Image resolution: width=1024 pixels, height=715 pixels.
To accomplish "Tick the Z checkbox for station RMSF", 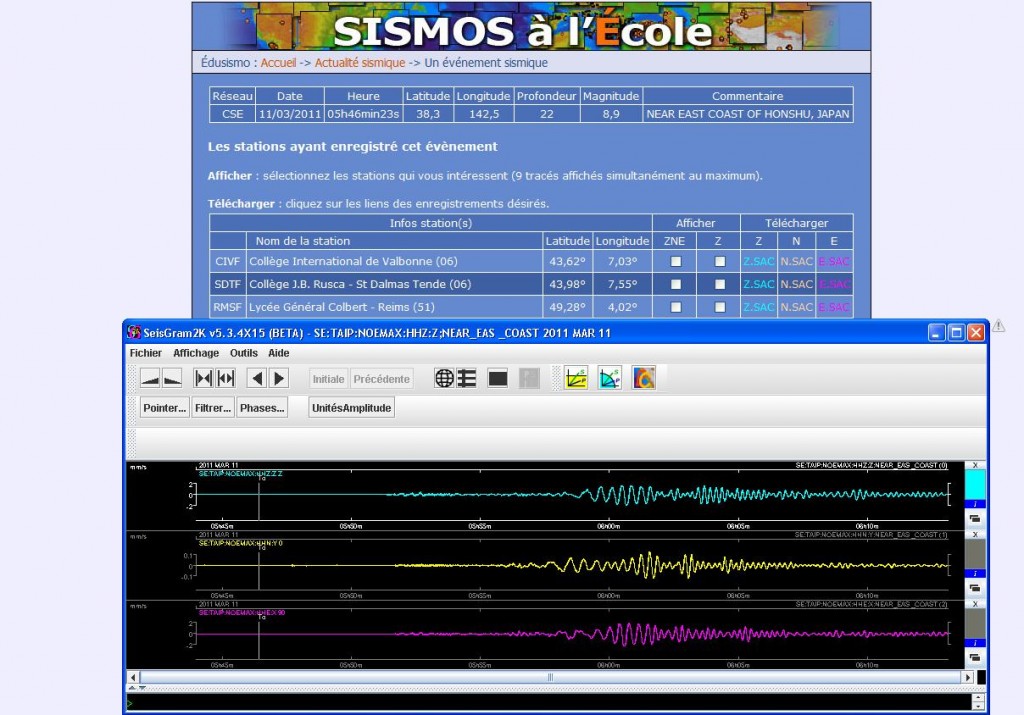I will click(x=720, y=307).
